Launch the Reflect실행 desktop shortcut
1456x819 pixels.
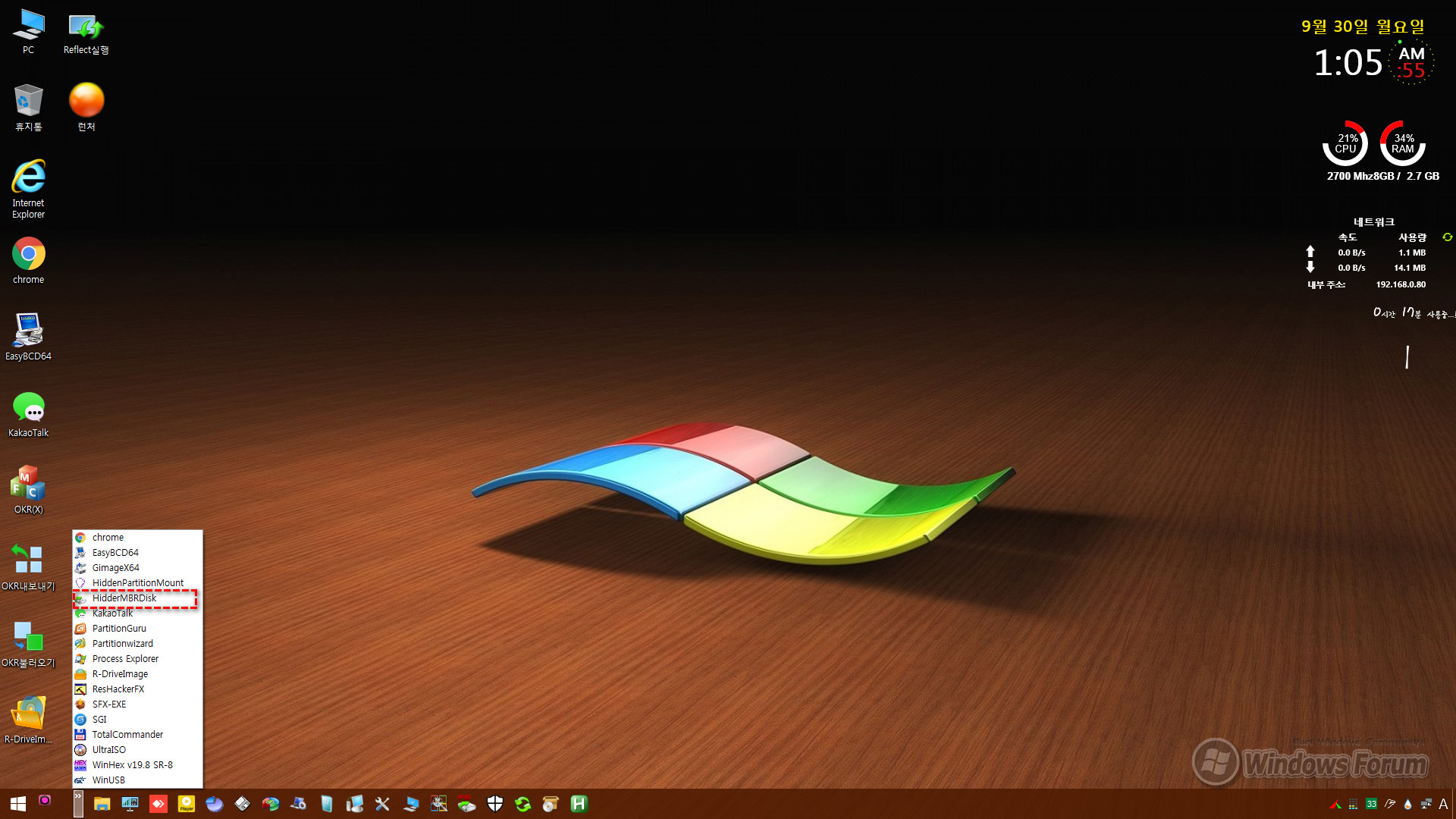[86, 32]
